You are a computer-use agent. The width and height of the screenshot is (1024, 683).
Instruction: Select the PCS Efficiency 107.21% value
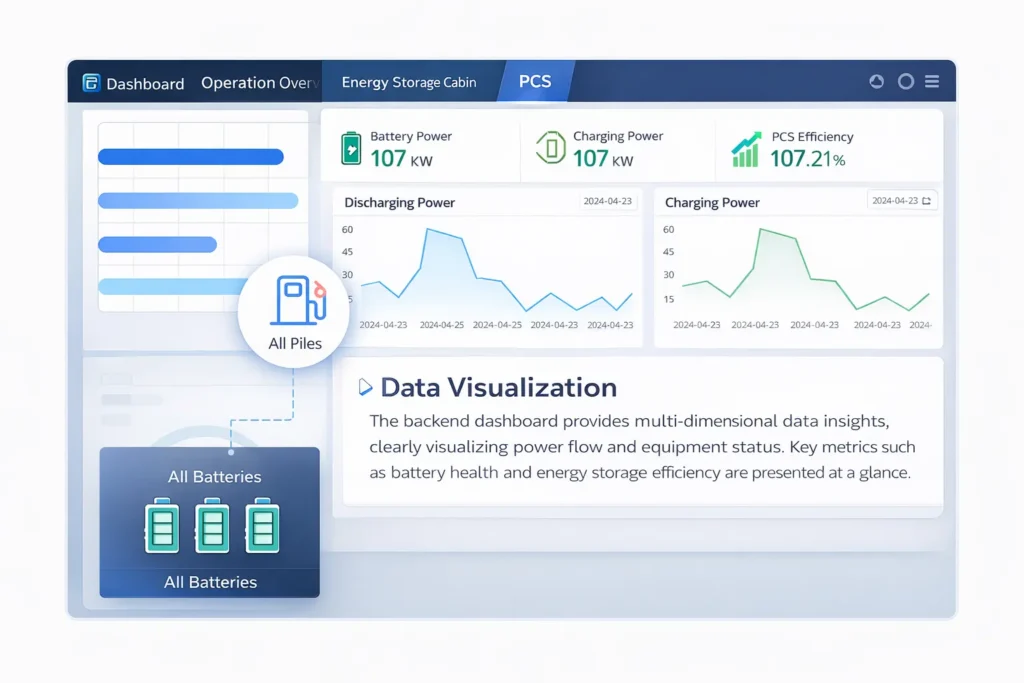pos(807,158)
